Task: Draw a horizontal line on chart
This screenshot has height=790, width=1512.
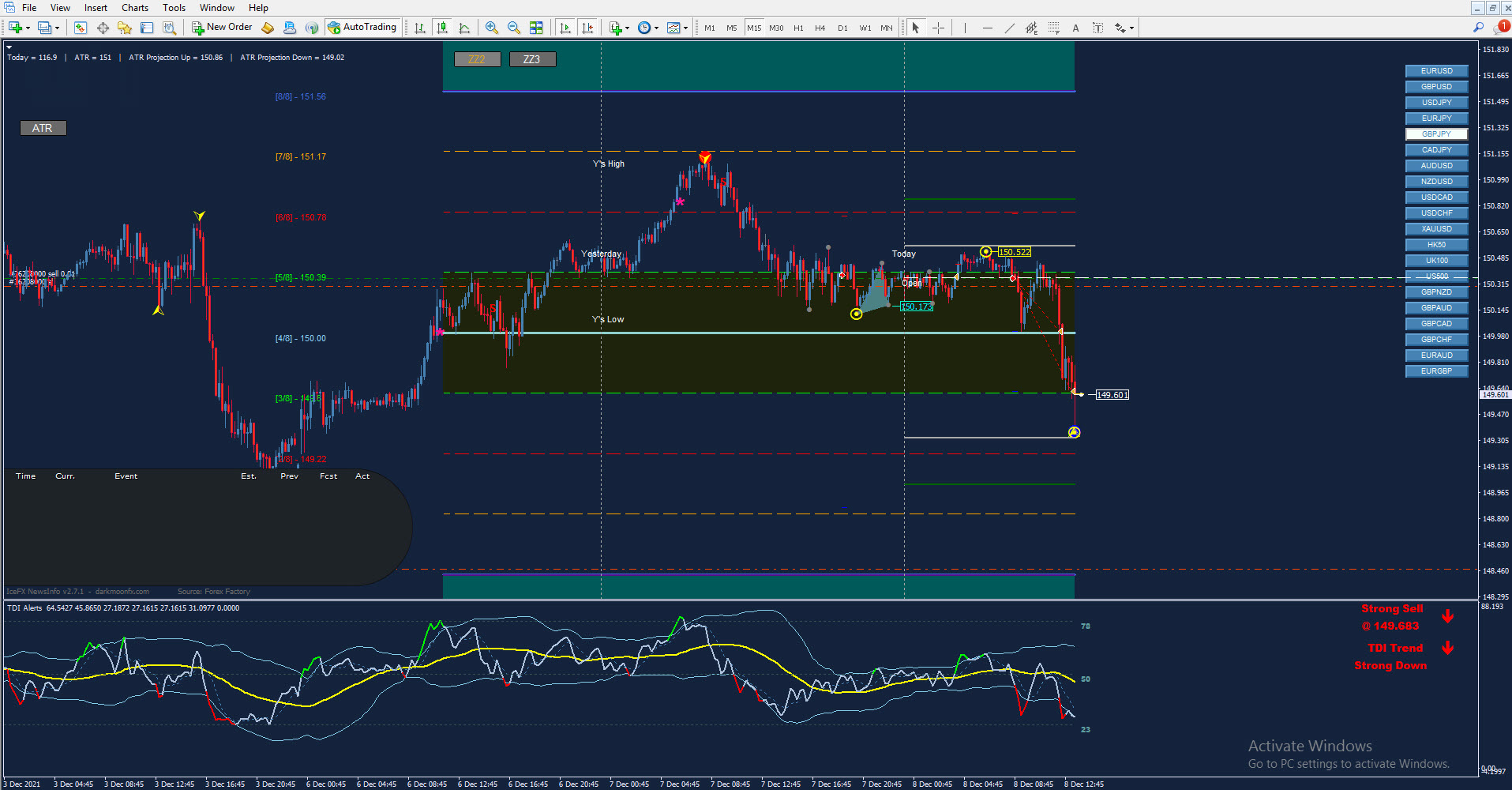Action: (x=987, y=28)
